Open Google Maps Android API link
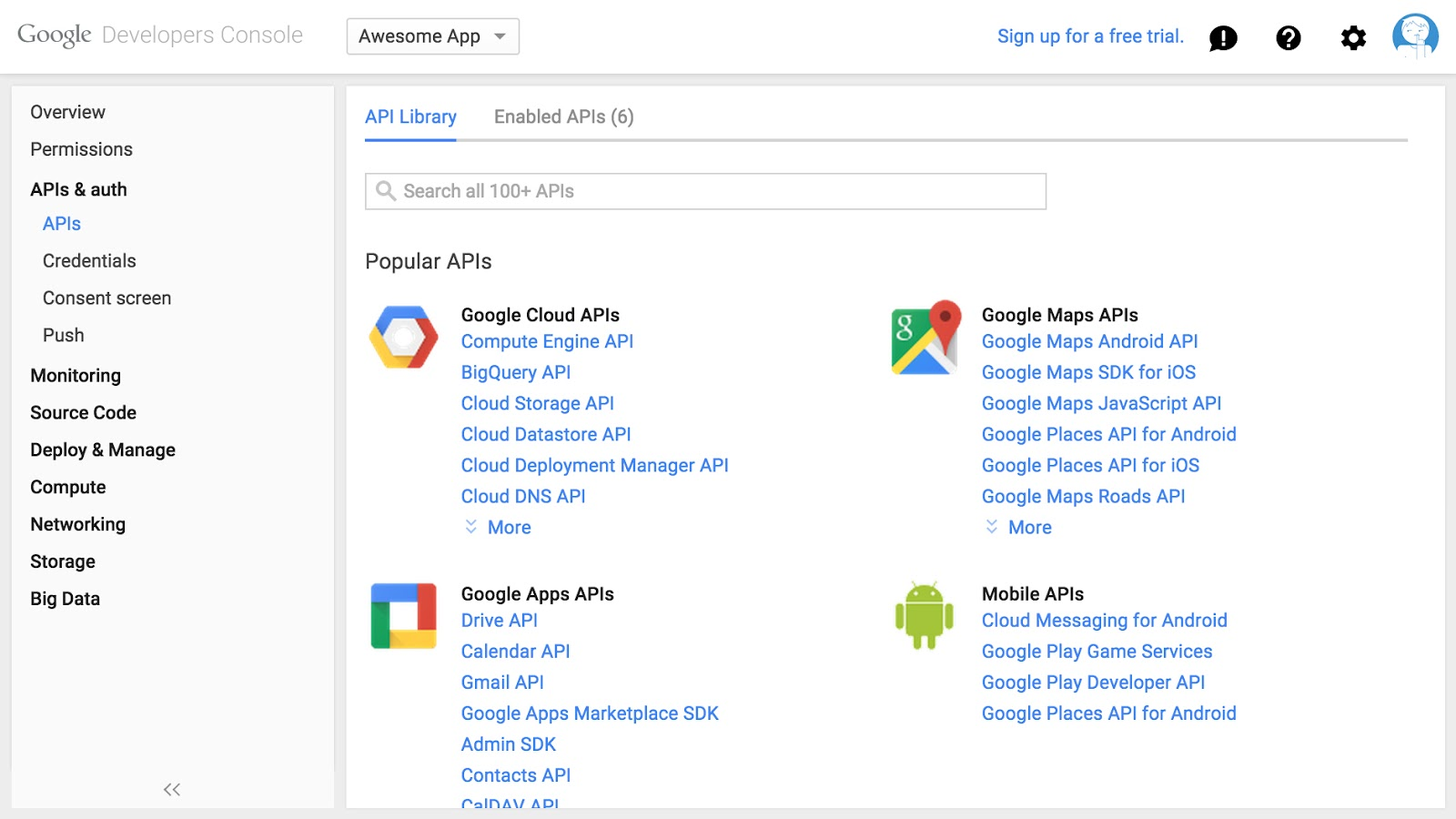This screenshot has width=1456, height=819. tap(1090, 341)
